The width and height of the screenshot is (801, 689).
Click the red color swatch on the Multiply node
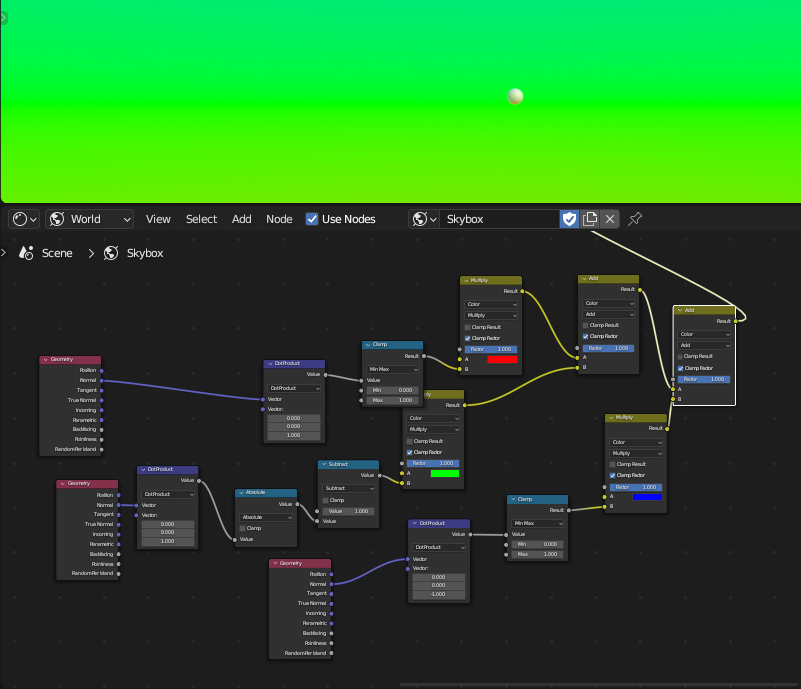(x=502, y=360)
